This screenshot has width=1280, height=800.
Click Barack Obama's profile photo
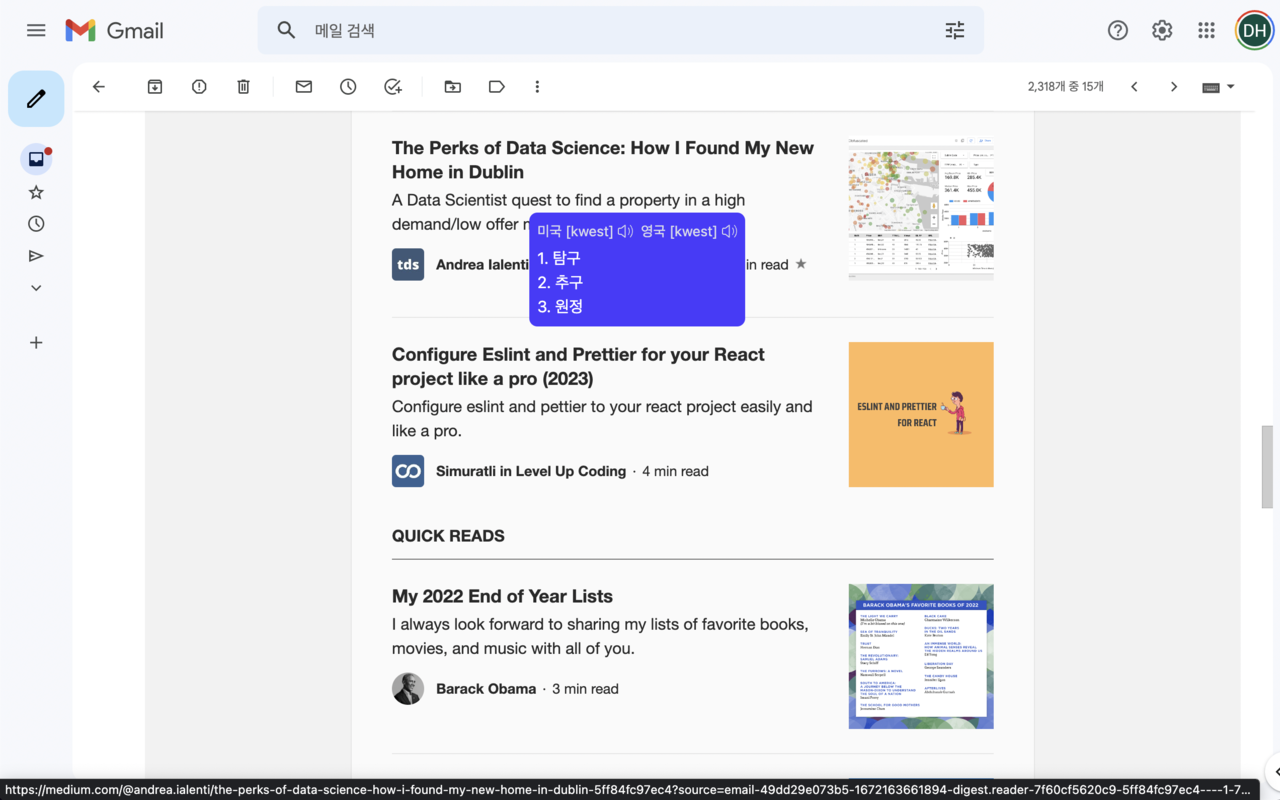coord(408,689)
